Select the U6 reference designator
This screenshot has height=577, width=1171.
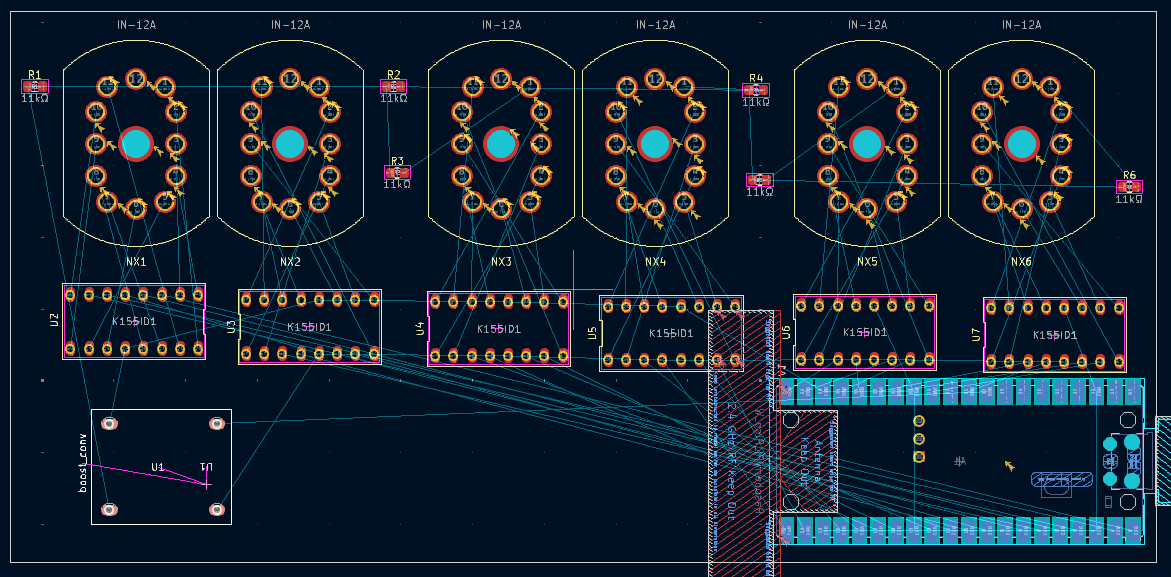point(786,332)
